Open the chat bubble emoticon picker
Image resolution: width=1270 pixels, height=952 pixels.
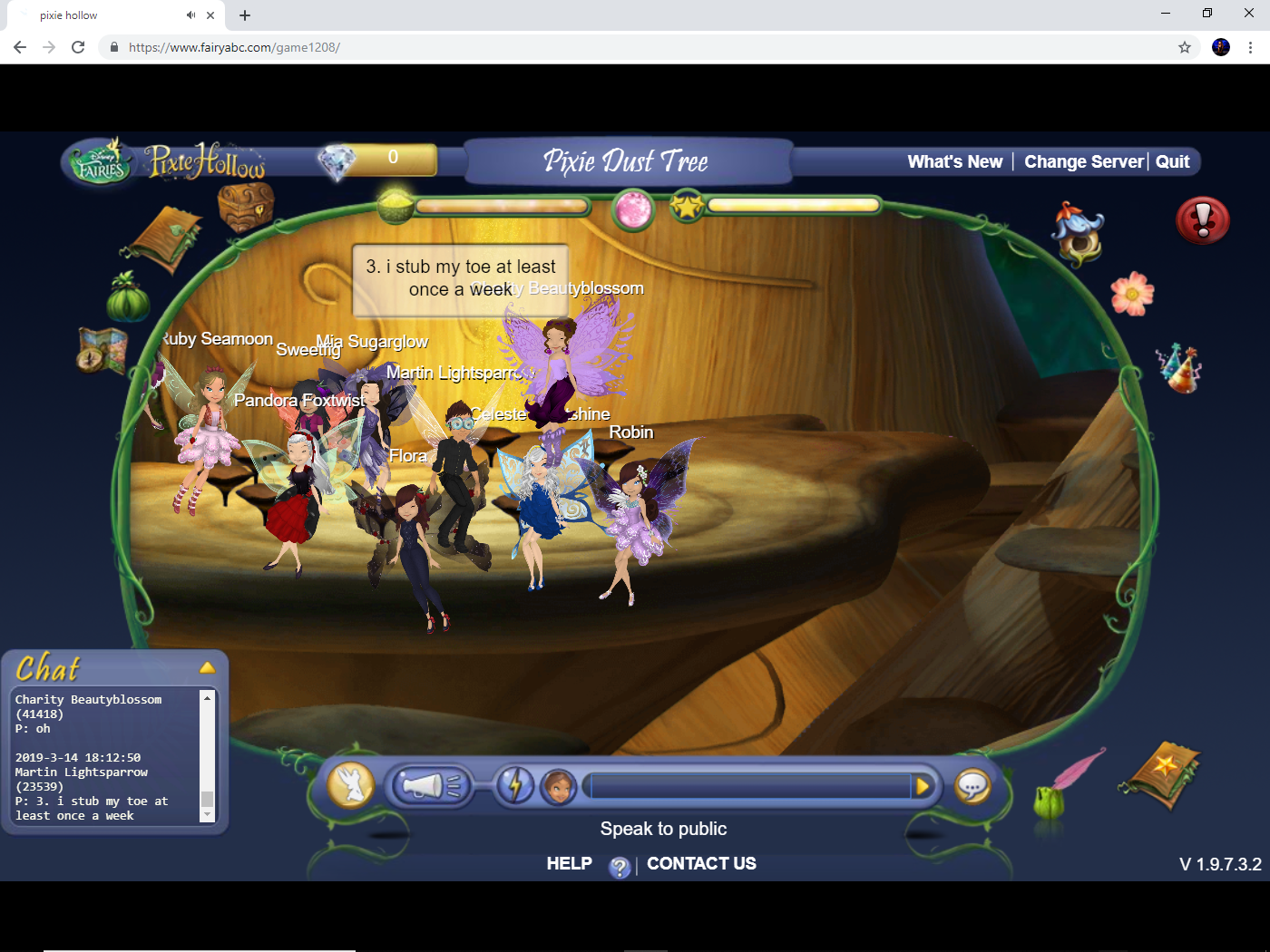pos(972,787)
